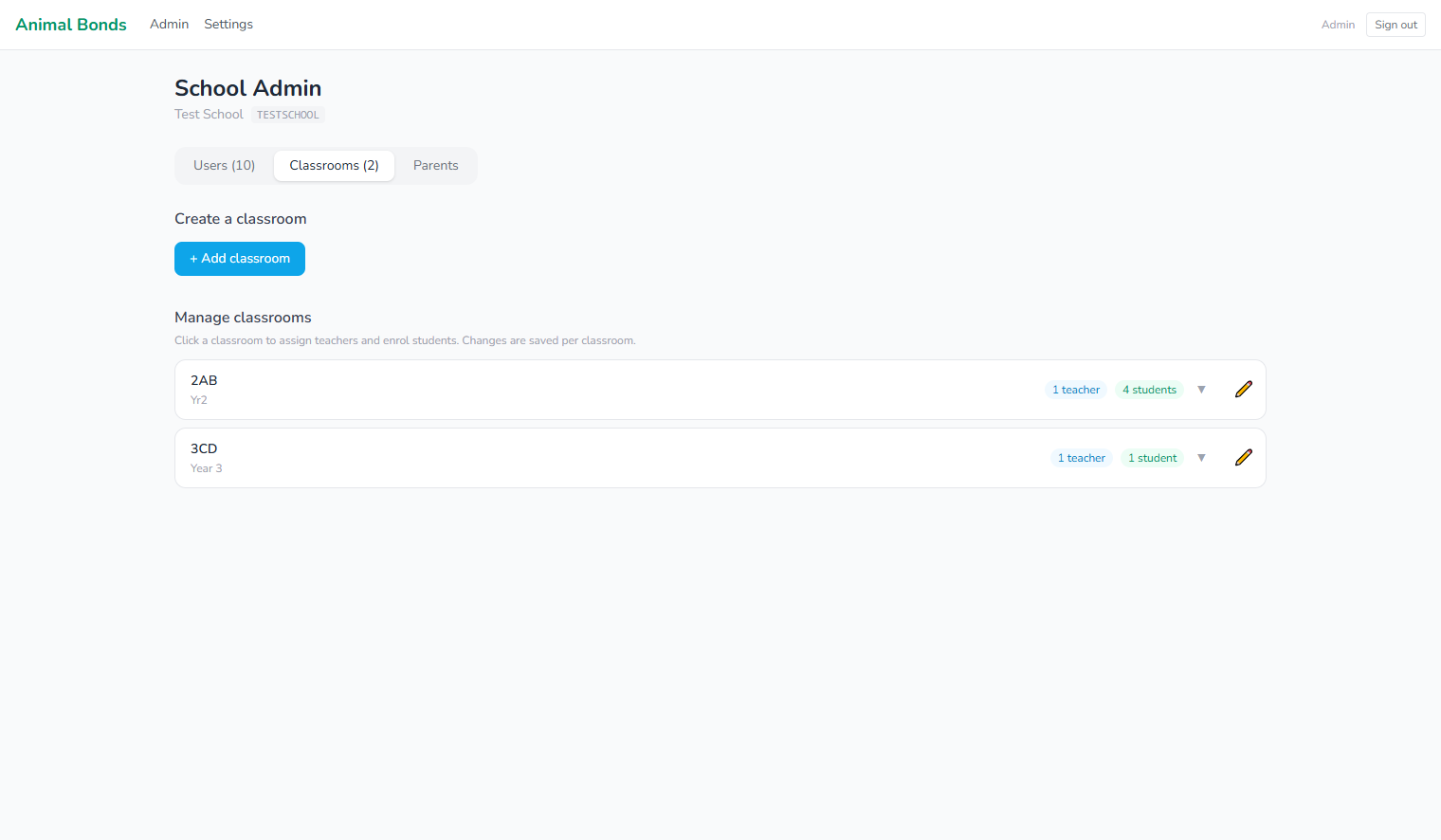Image resolution: width=1441 pixels, height=840 pixels.
Task: Select the Classrooms (2) tab
Action: [334, 166]
